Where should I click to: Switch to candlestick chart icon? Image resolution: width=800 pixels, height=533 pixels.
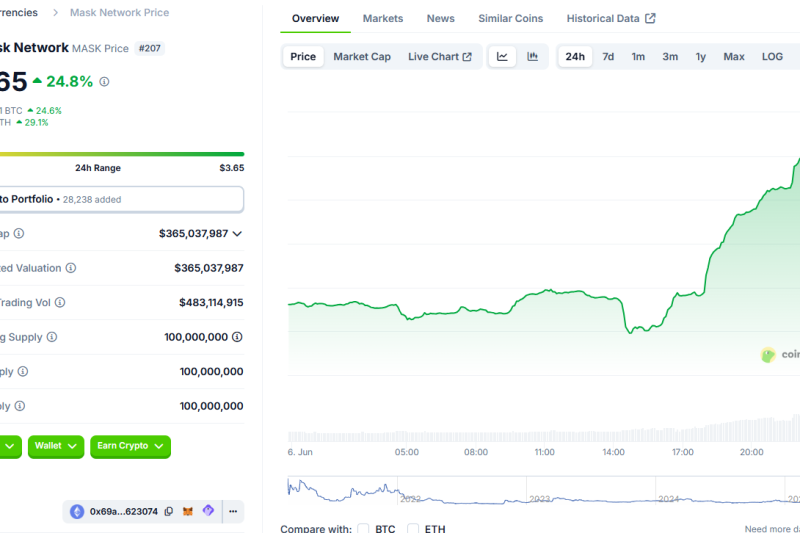coord(532,57)
